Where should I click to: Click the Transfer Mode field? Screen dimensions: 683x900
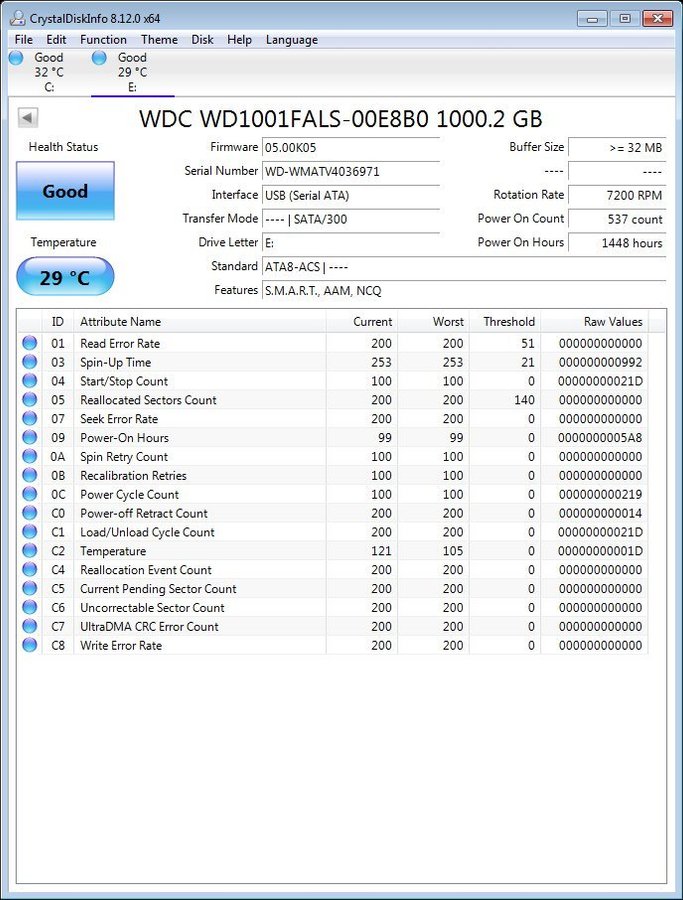coord(351,219)
